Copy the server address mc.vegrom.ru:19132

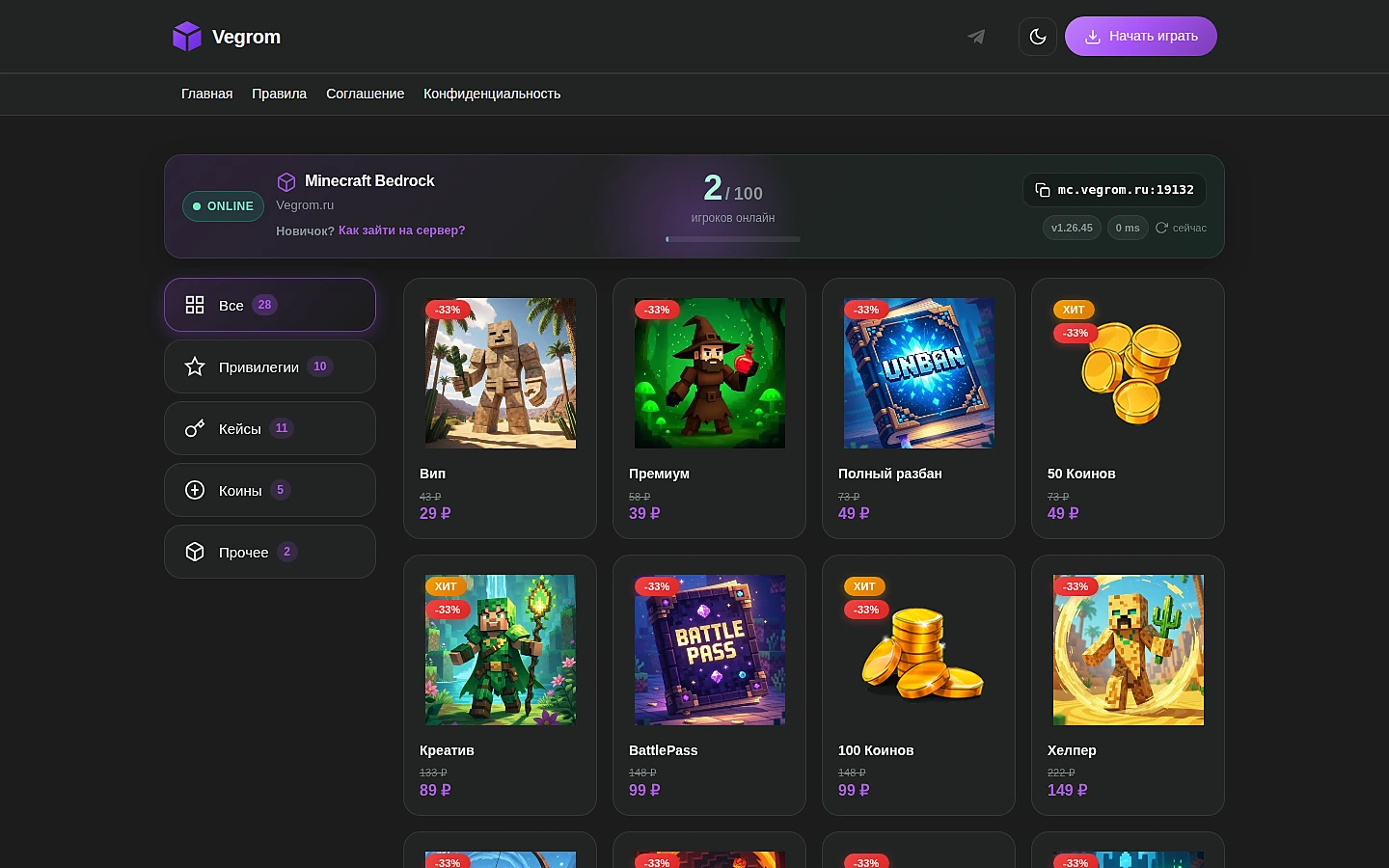(x=1114, y=190)
